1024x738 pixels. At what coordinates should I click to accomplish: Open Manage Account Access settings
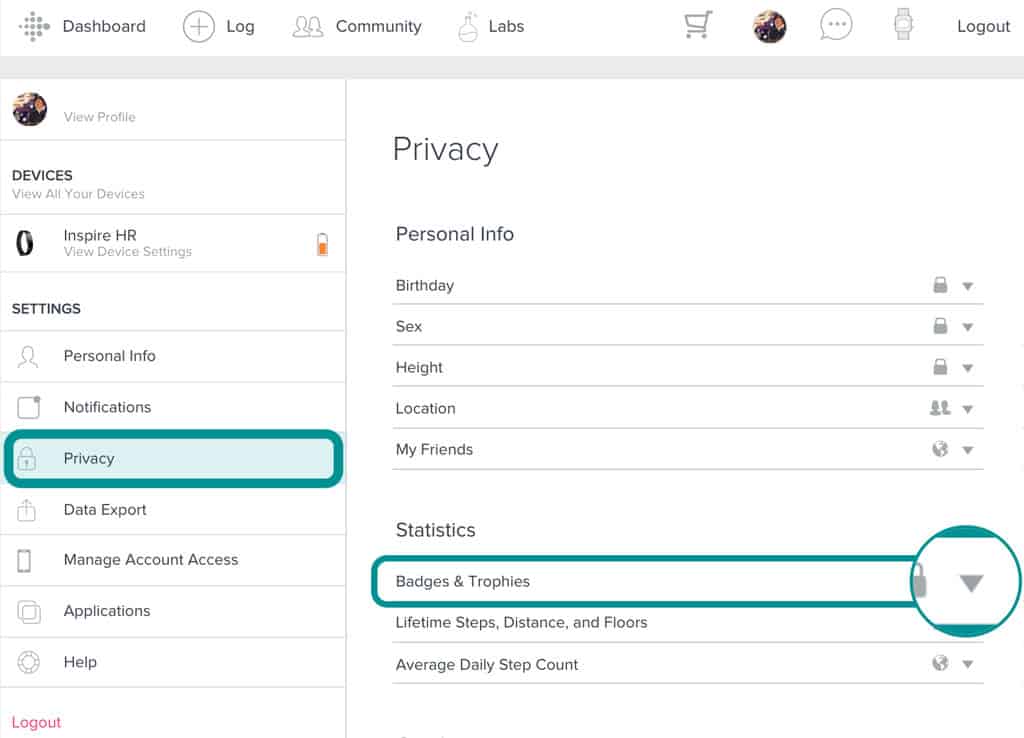150,560
